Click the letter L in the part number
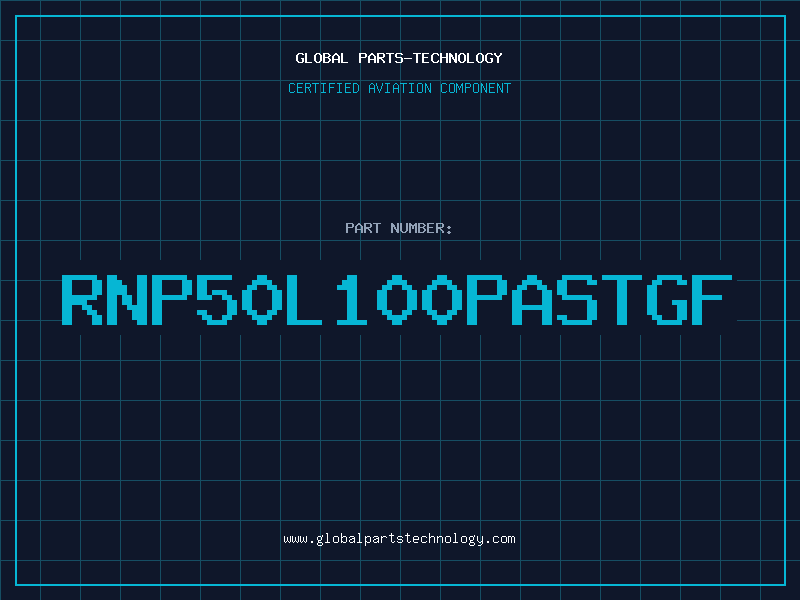 pyautogui.click(x=308, y=299)
